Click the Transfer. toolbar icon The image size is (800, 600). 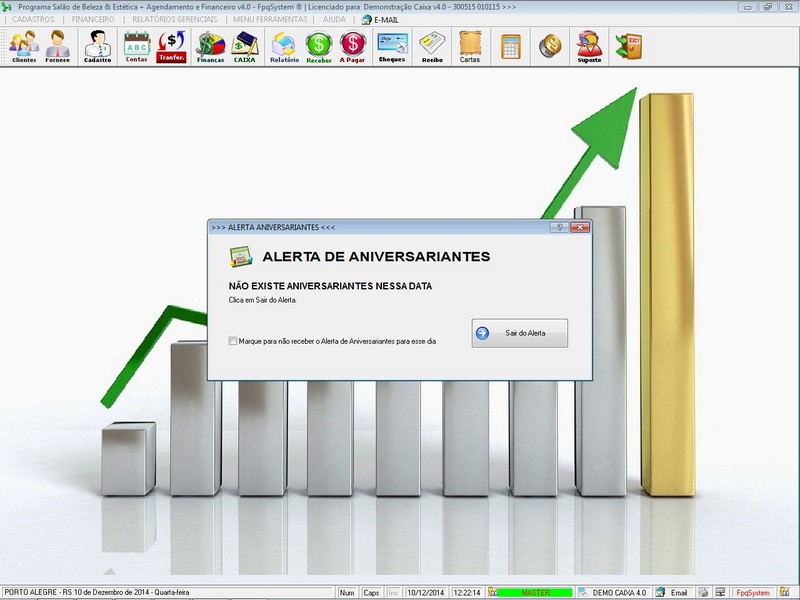point(171,46)
